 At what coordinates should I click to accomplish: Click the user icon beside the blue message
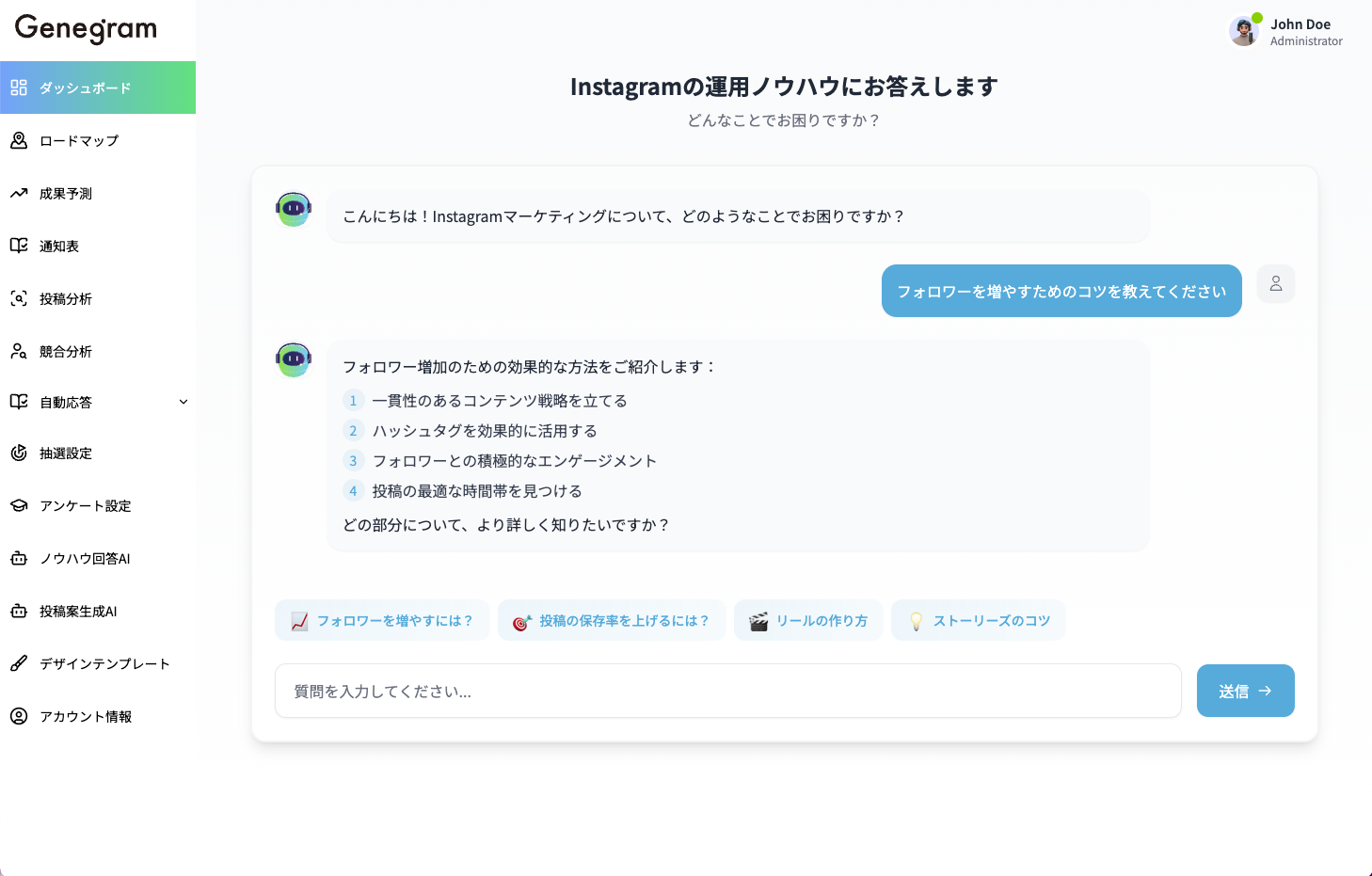tap(1275, 283)
